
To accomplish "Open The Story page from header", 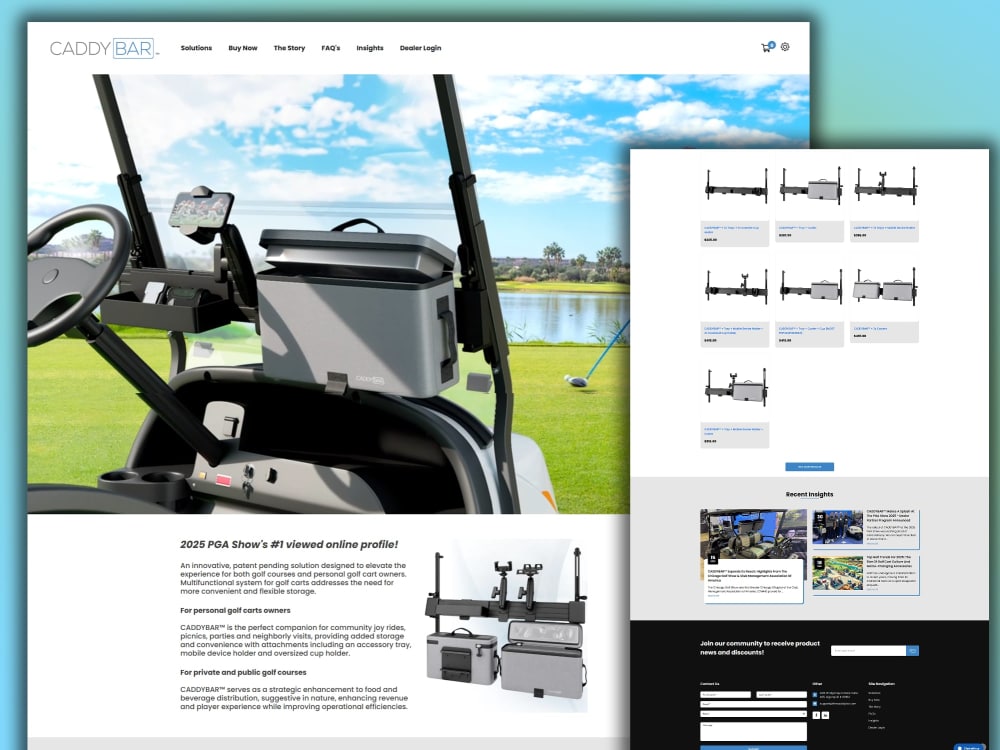I will tap(290, 48).
